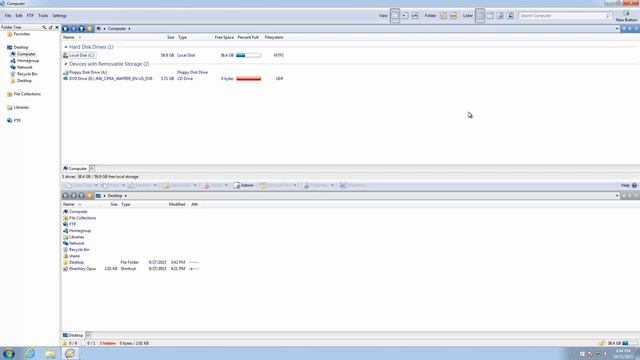Click Local Disk (C:) drive icon
Viewport: 640px width, 360px height.
(x=65, y=55)
